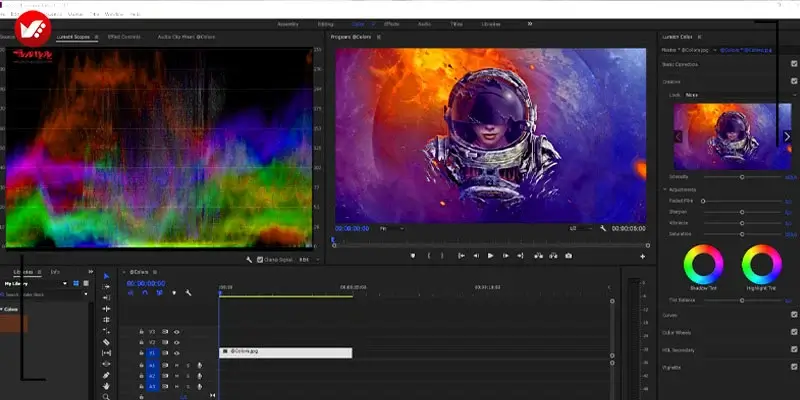Viewport: 800px width, 400px height.
Task: Select the Razor tool
Action: (x=107, y=342)
